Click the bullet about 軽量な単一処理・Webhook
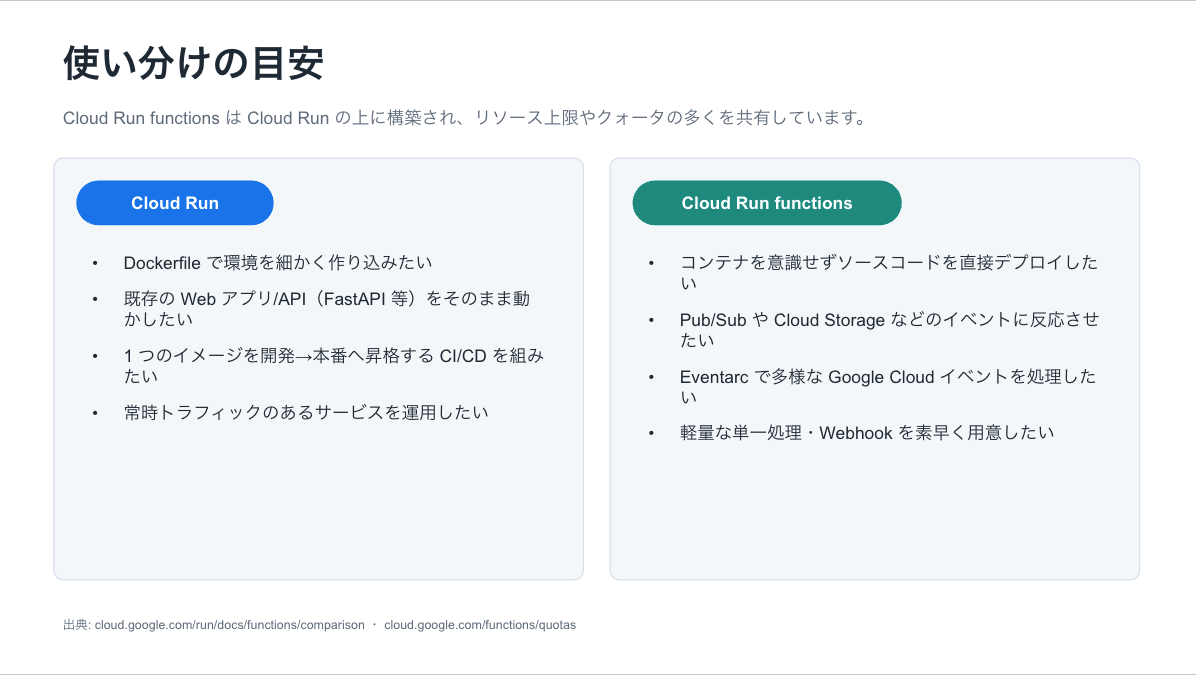 click(x=866, y=433)
